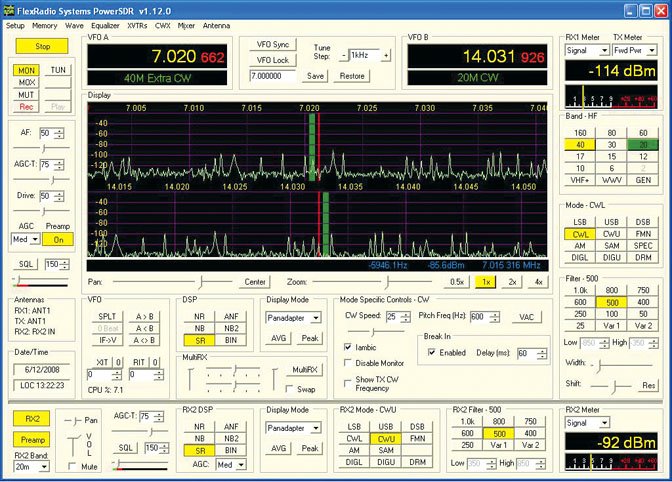The width and height of the screenshot is (672, 482).
Task: Open the Mixer menu
Action: 186,26
